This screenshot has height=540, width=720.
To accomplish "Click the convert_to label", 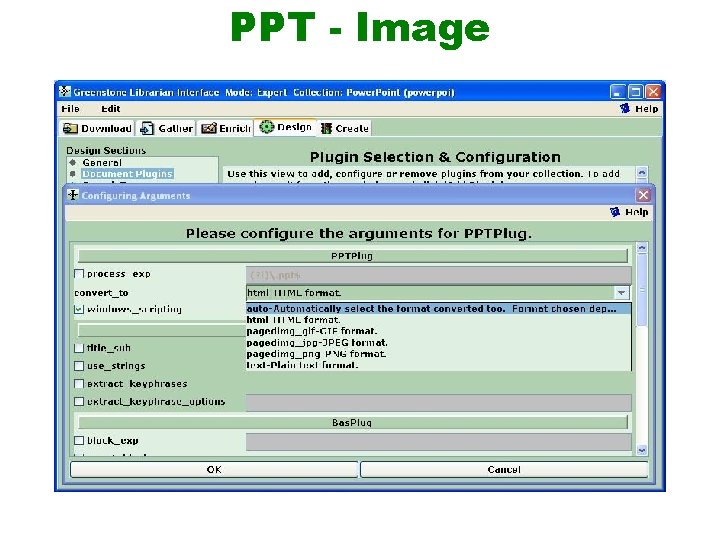I will (x=101, y=293).
